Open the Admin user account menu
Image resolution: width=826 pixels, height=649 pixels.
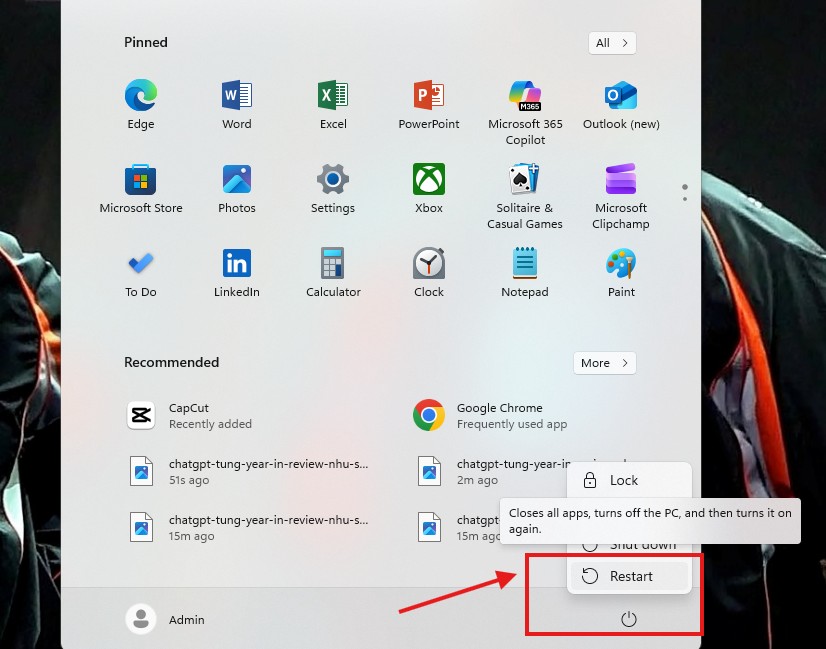(166, 620)
